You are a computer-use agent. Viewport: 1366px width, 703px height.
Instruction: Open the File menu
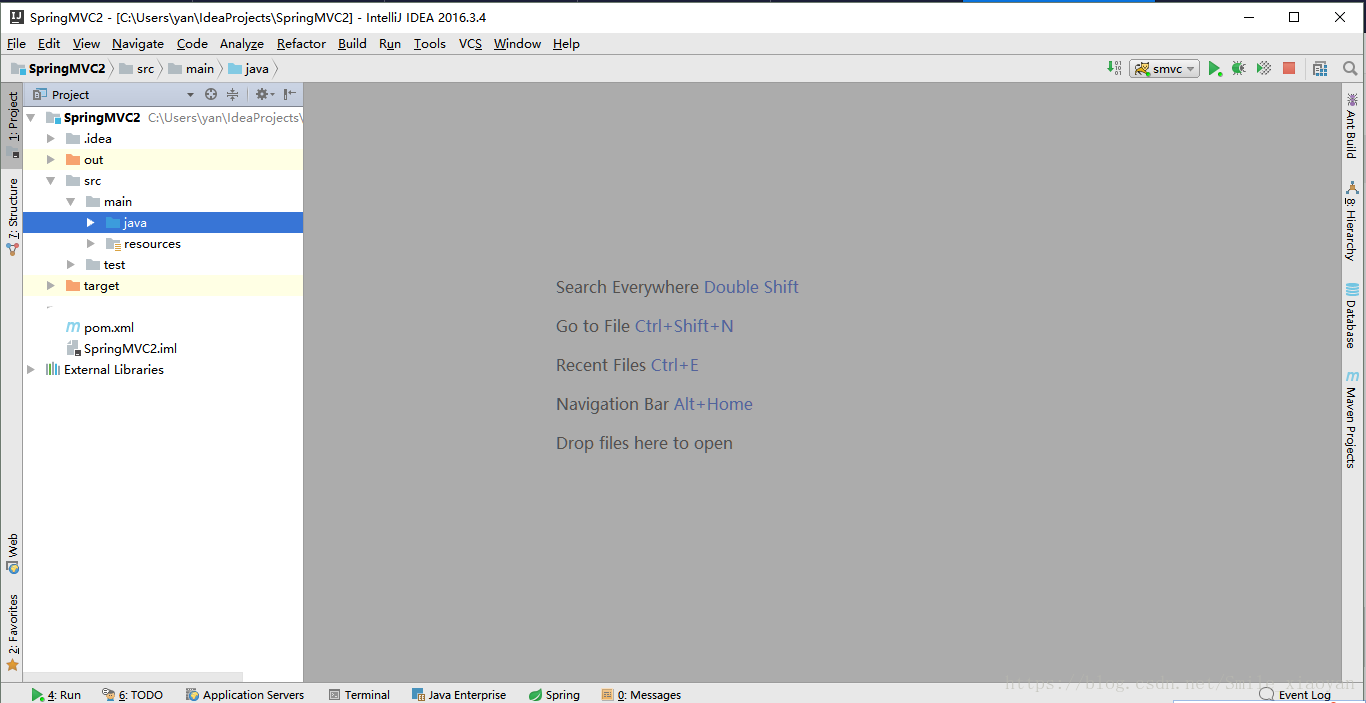click(16, 43)
